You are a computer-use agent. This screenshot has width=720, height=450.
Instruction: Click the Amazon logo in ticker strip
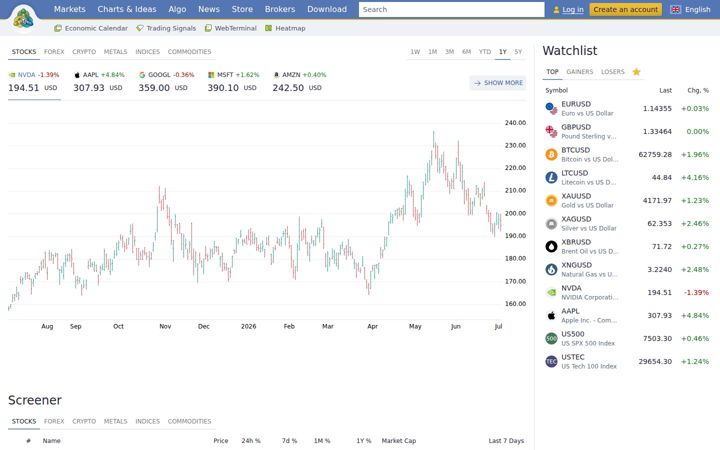(276, 75)
